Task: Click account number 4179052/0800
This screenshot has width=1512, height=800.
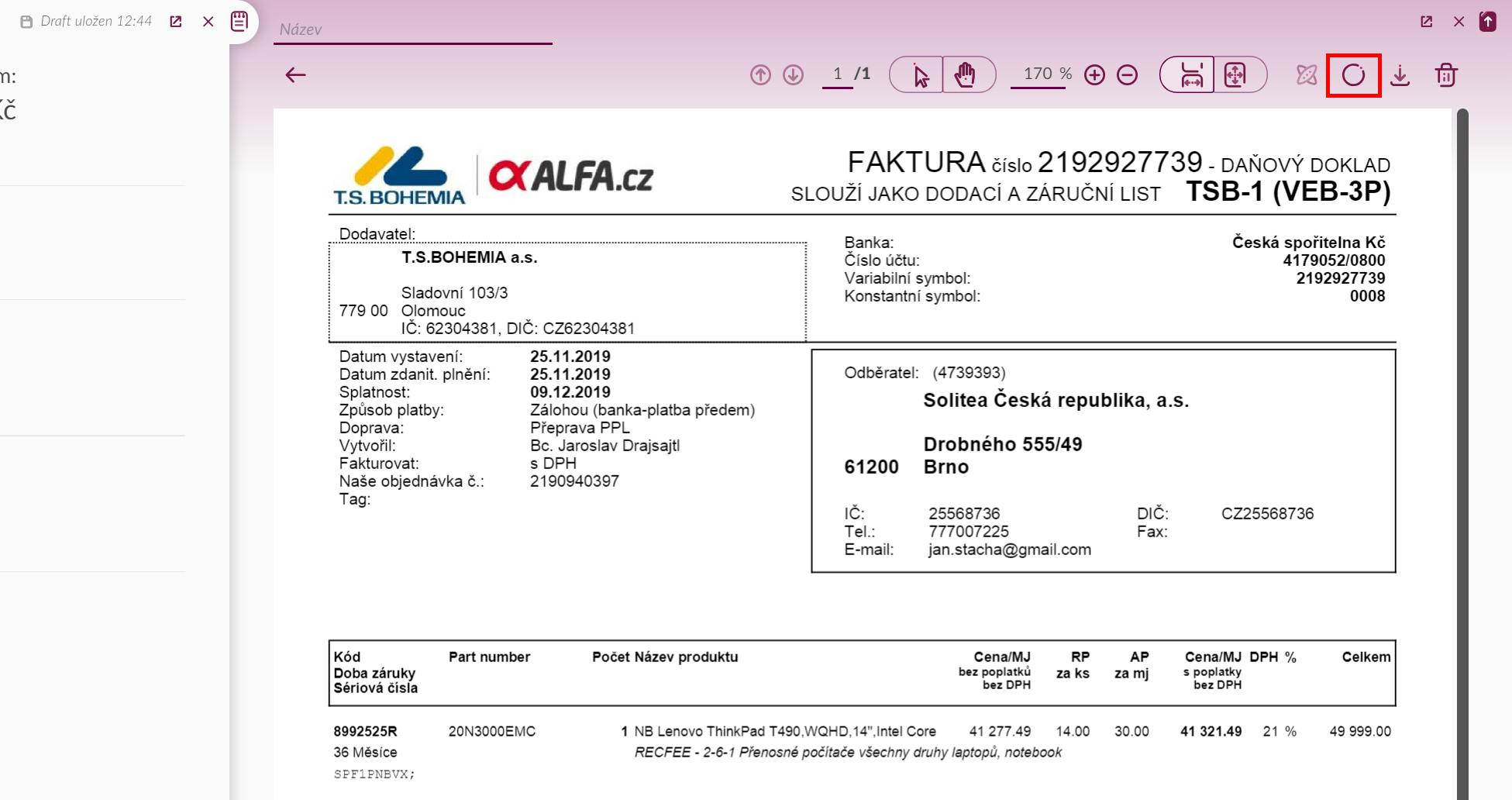Action: [1334, 260]
